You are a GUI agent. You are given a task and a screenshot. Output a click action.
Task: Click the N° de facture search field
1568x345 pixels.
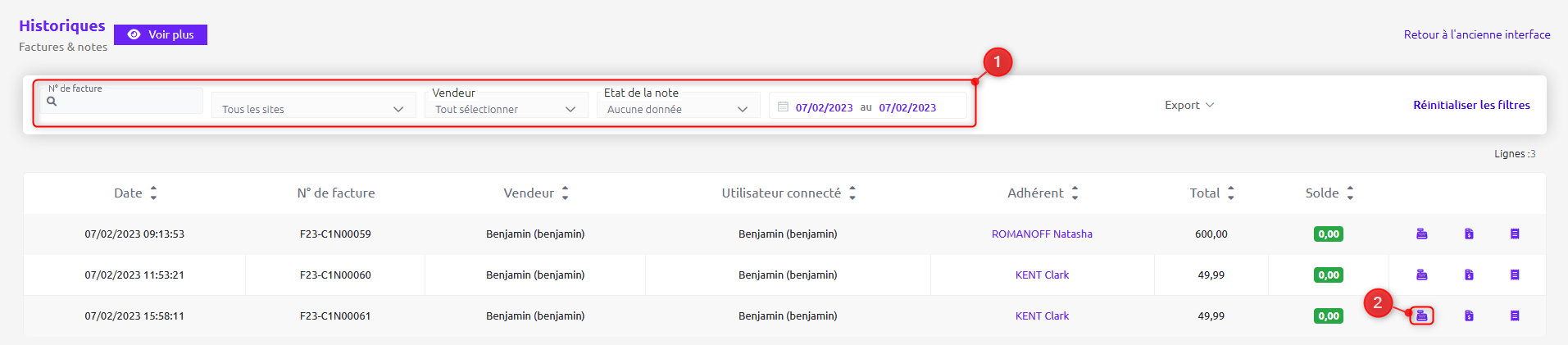(121, 101)
